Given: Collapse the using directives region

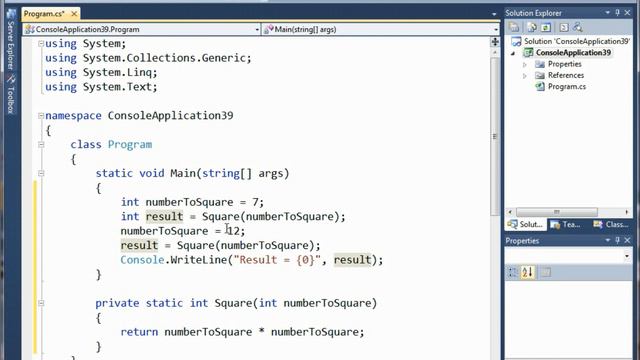Looking at the screenshot, I should (x=41, y=43).
